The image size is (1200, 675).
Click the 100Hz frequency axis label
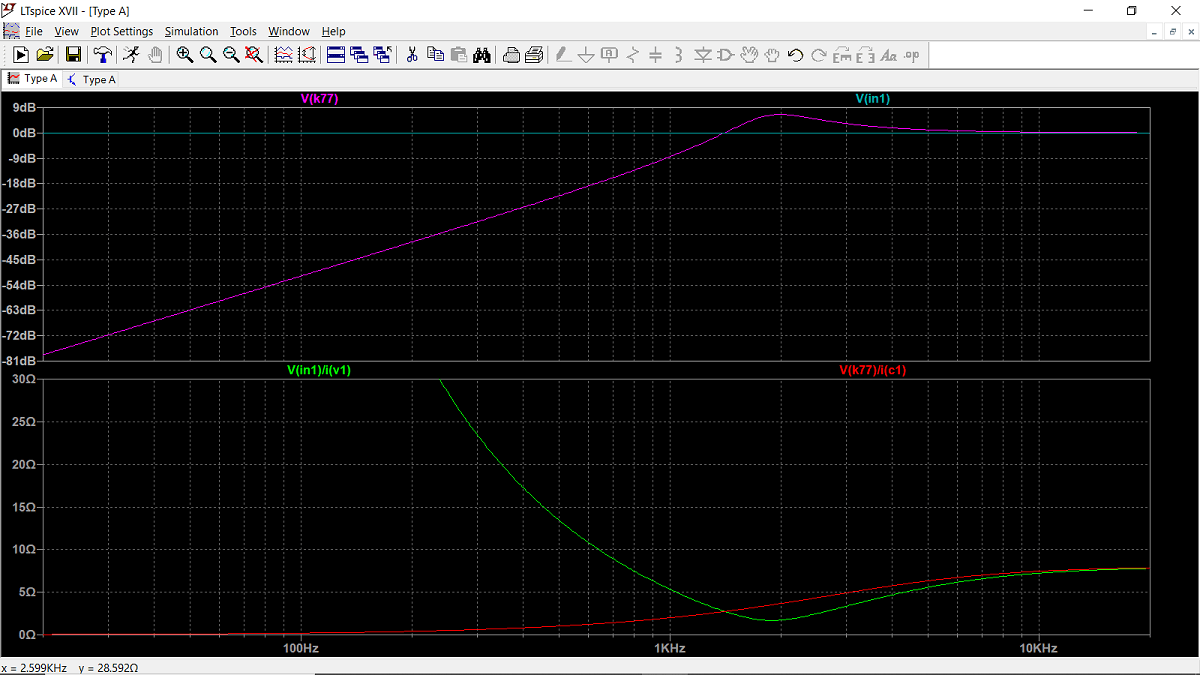tap(301, 648)
